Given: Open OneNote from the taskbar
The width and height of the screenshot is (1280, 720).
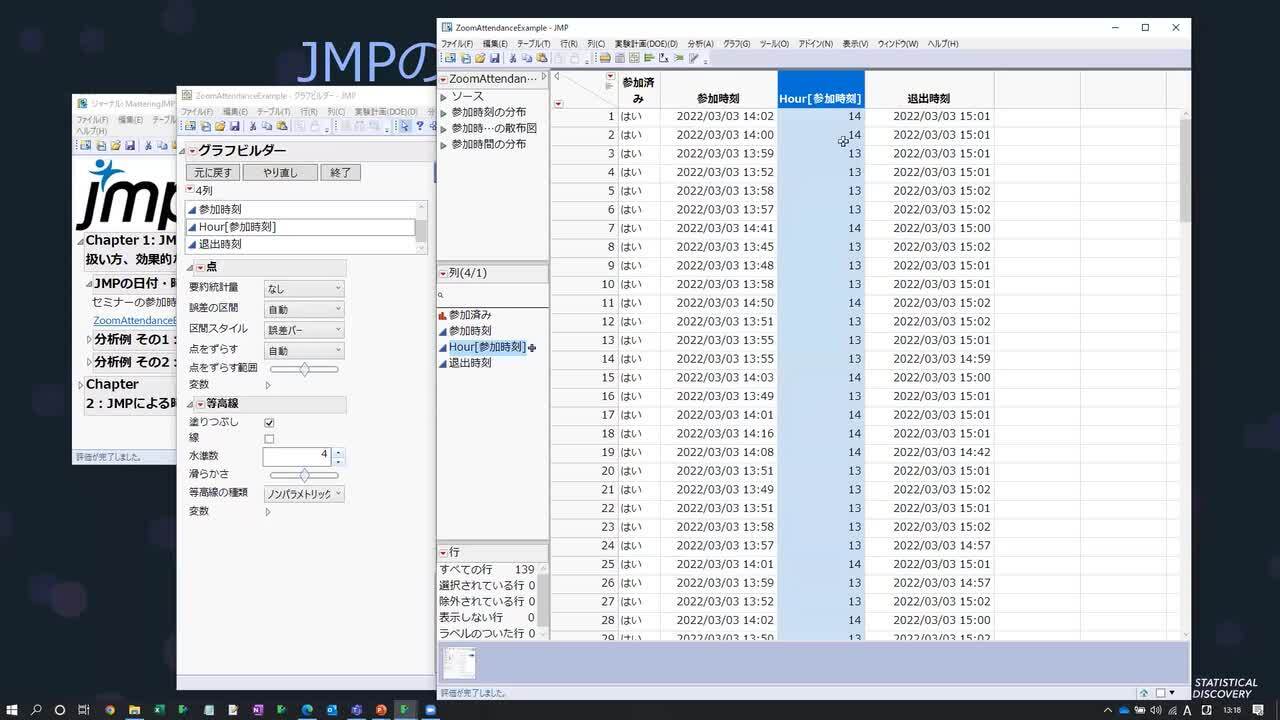Looking at the screenshot, I should coord(258,710).
